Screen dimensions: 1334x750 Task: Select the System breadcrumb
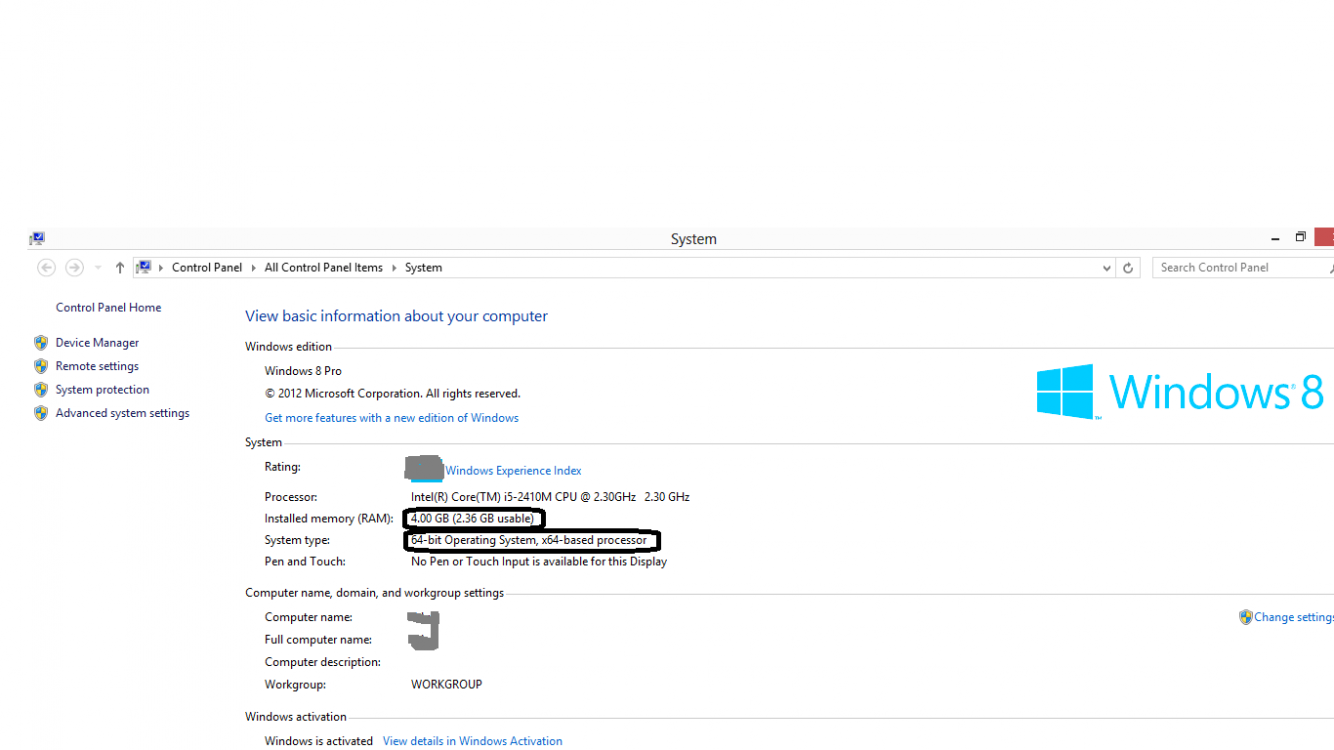click(x=423, y=268)
